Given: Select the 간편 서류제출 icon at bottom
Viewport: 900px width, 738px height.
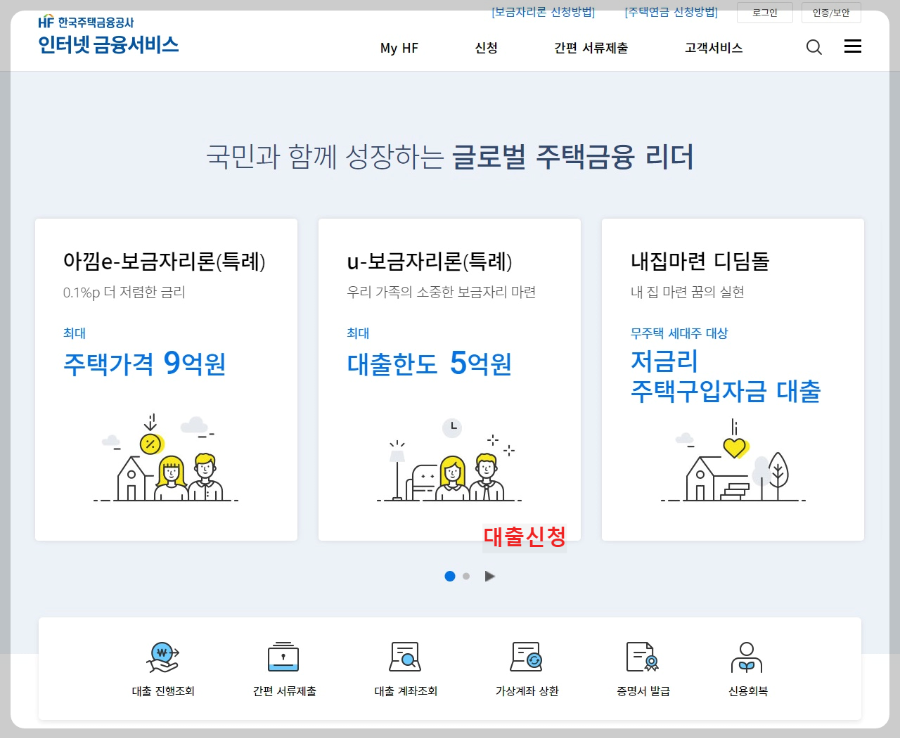Looking at the screenshot, I should (x=285, y=665).
